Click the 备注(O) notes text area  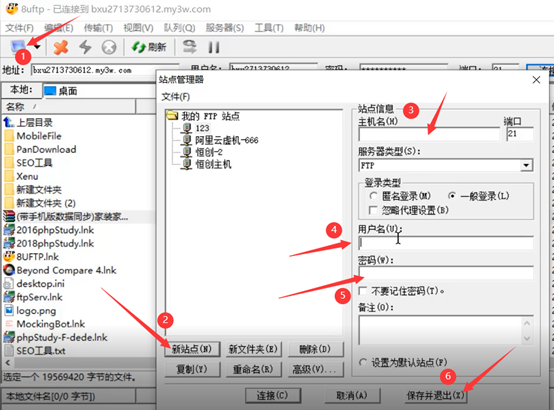[x=440, y=330]
